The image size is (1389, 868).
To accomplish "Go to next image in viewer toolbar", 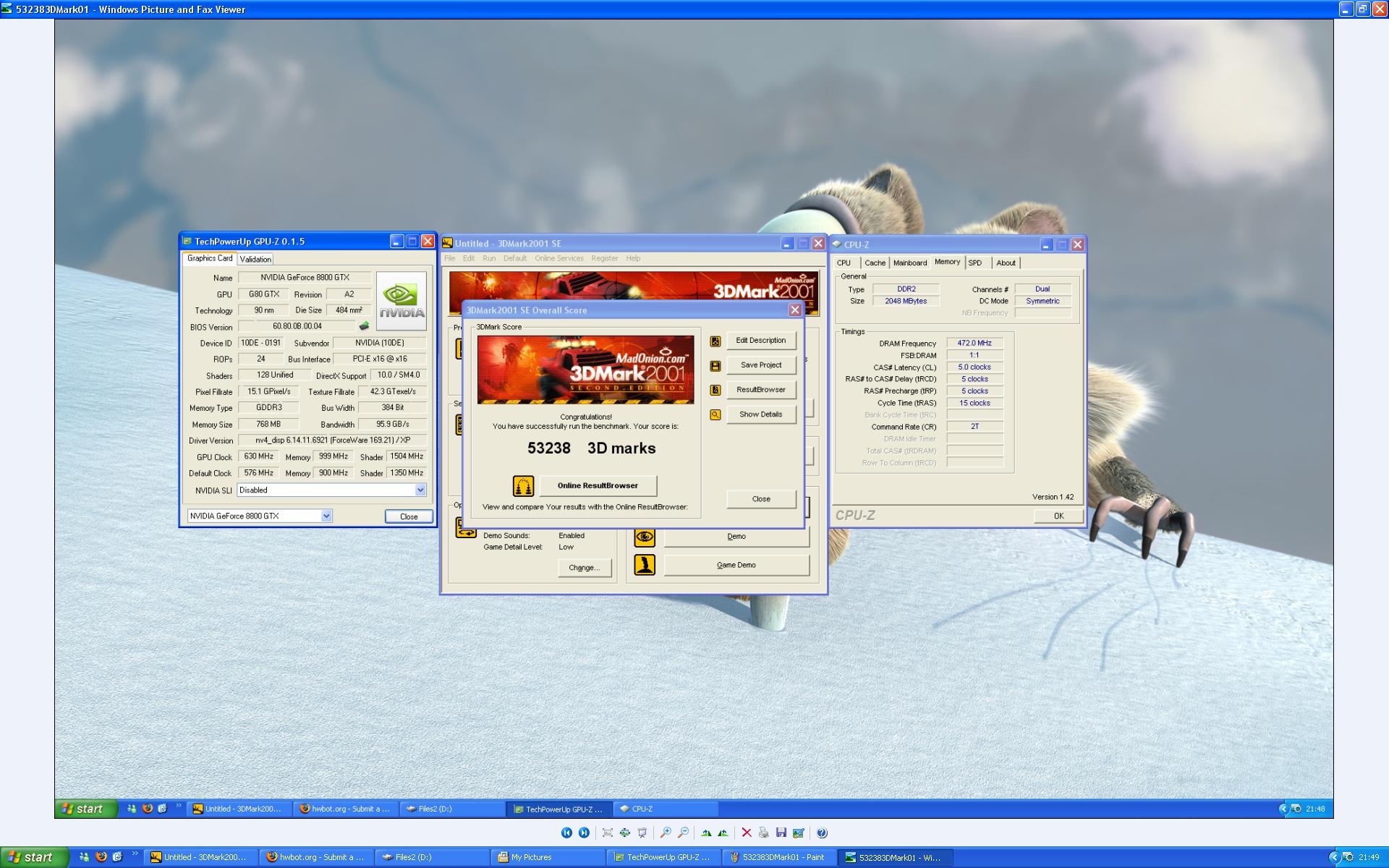I will pos(584,833).
